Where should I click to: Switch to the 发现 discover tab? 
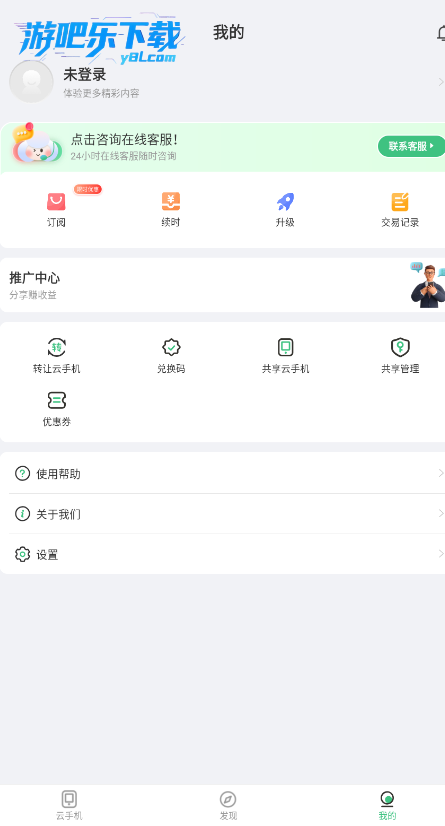pyautogui.click(x=228, y=805)
